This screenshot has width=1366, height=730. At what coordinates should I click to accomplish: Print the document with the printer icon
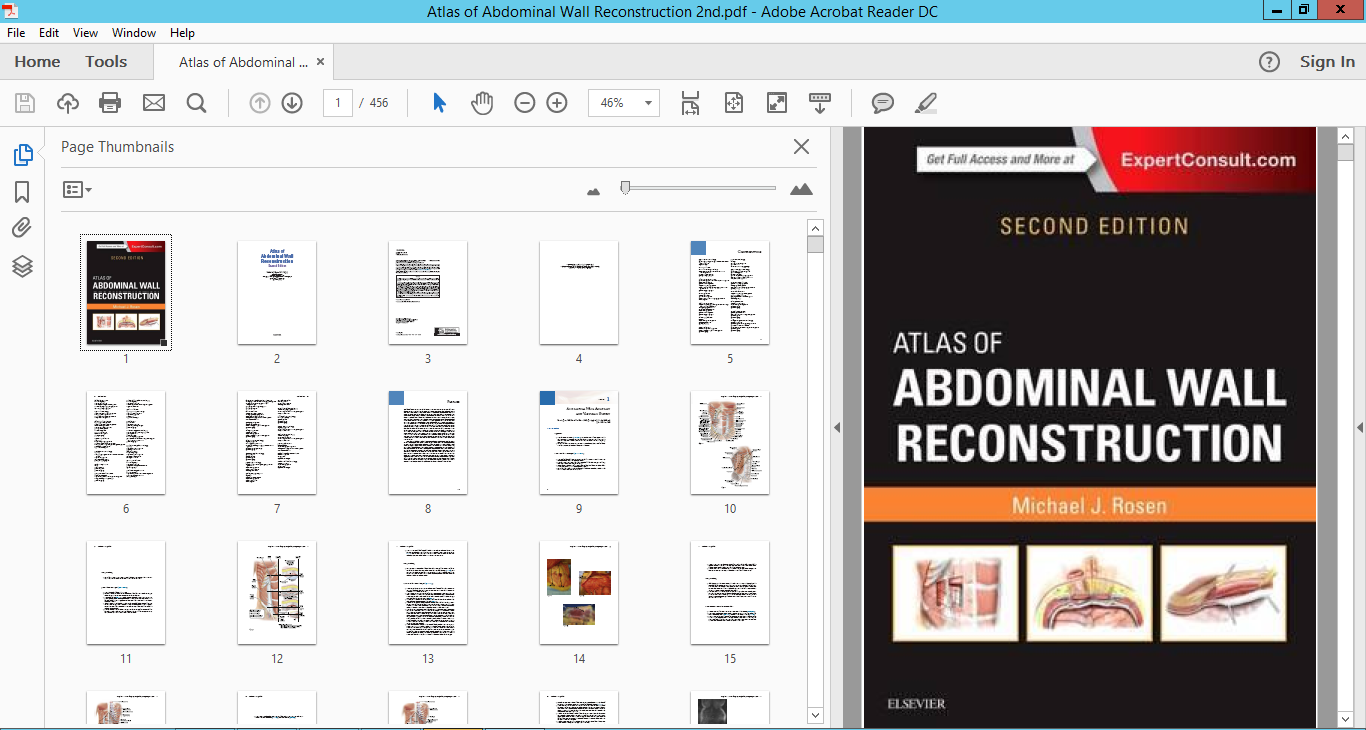pyautogui.click(x=110, y=103)
